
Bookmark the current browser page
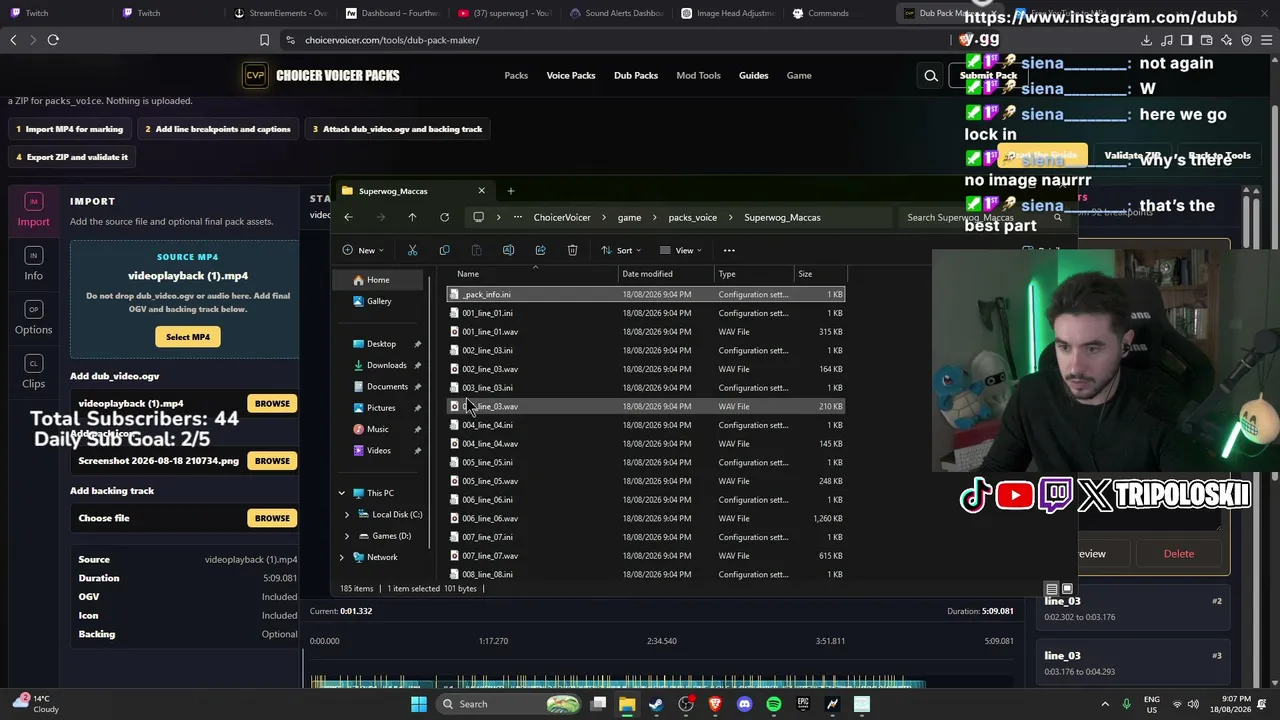coord(264,40)
